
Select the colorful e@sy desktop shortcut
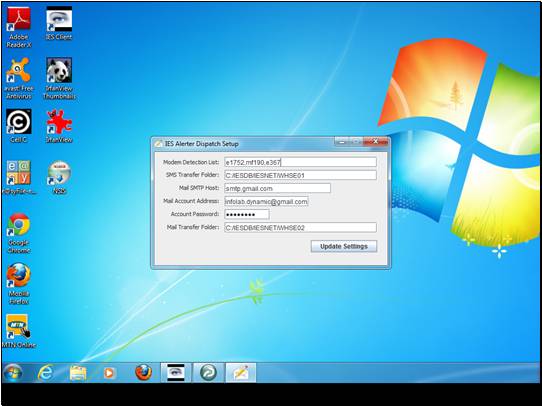pyautogui.click(x=19, y=177)
